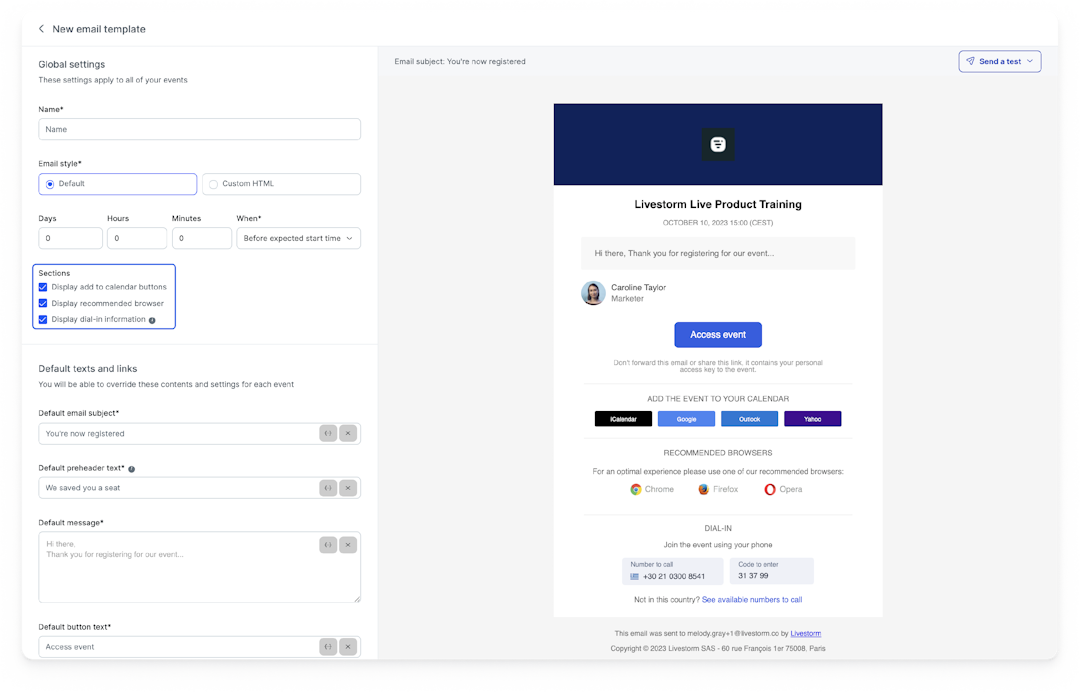
Task: Click the Livestorm Live Product Training title
Action: point(718,205)
